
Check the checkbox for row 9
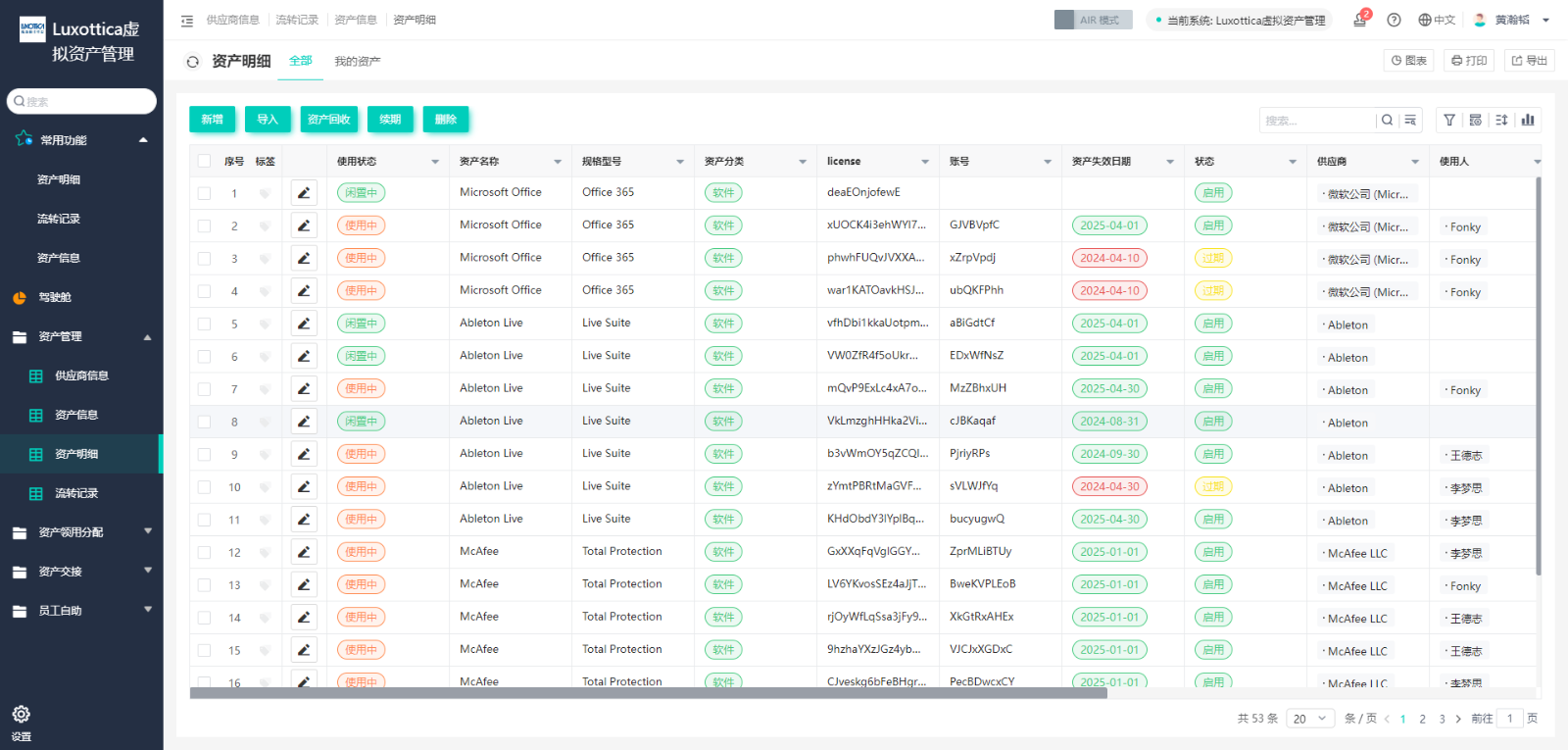click(204, 454)
